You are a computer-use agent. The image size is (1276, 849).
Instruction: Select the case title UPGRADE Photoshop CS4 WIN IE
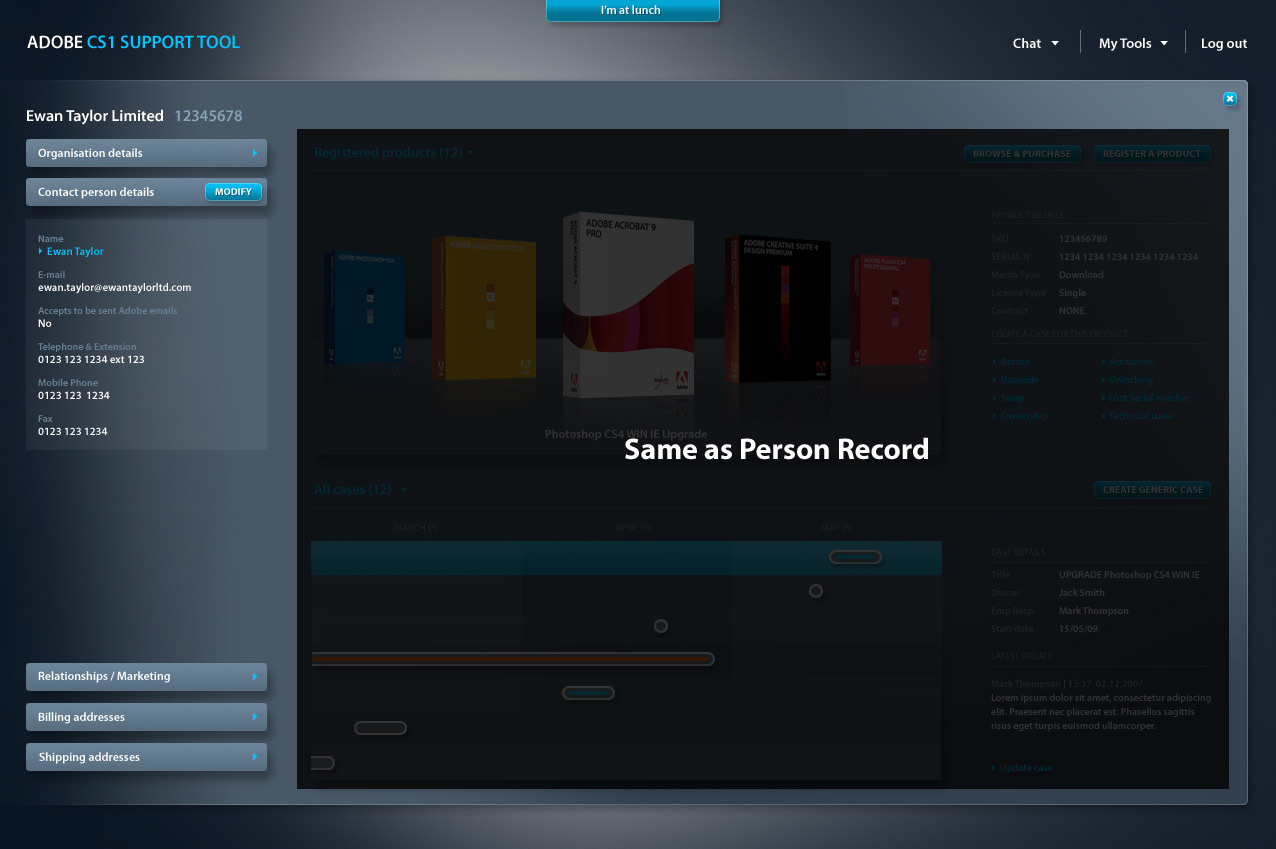tap(1129, 575)
